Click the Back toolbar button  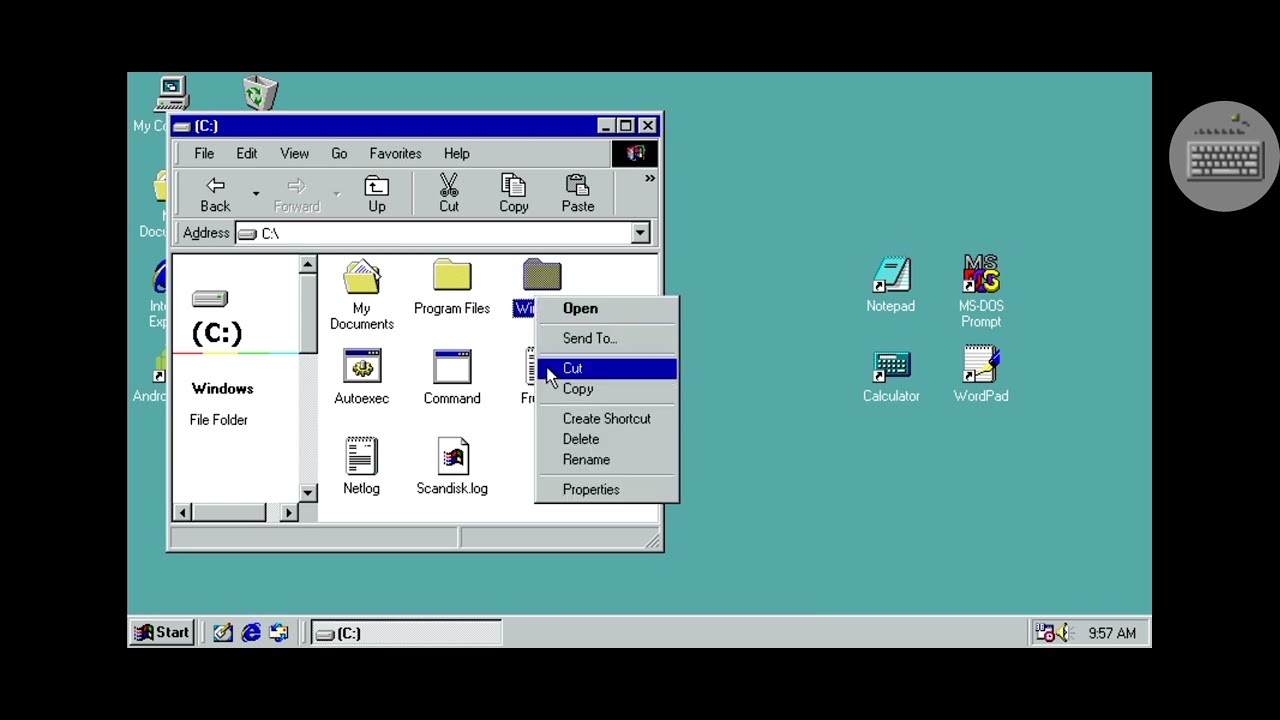pyautogui.click(x=215, y=193)
